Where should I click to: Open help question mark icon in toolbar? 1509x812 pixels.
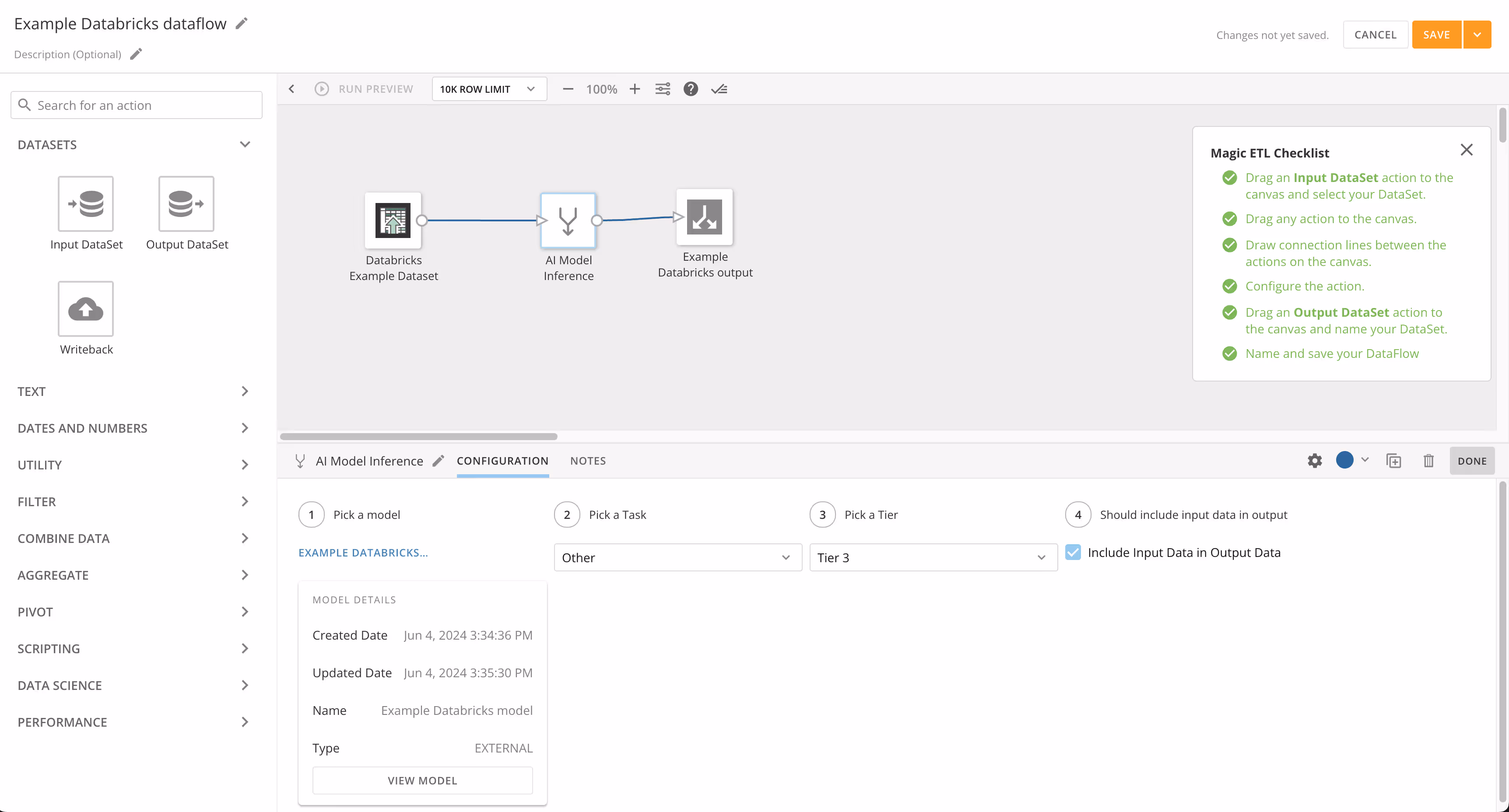[691, 89]
